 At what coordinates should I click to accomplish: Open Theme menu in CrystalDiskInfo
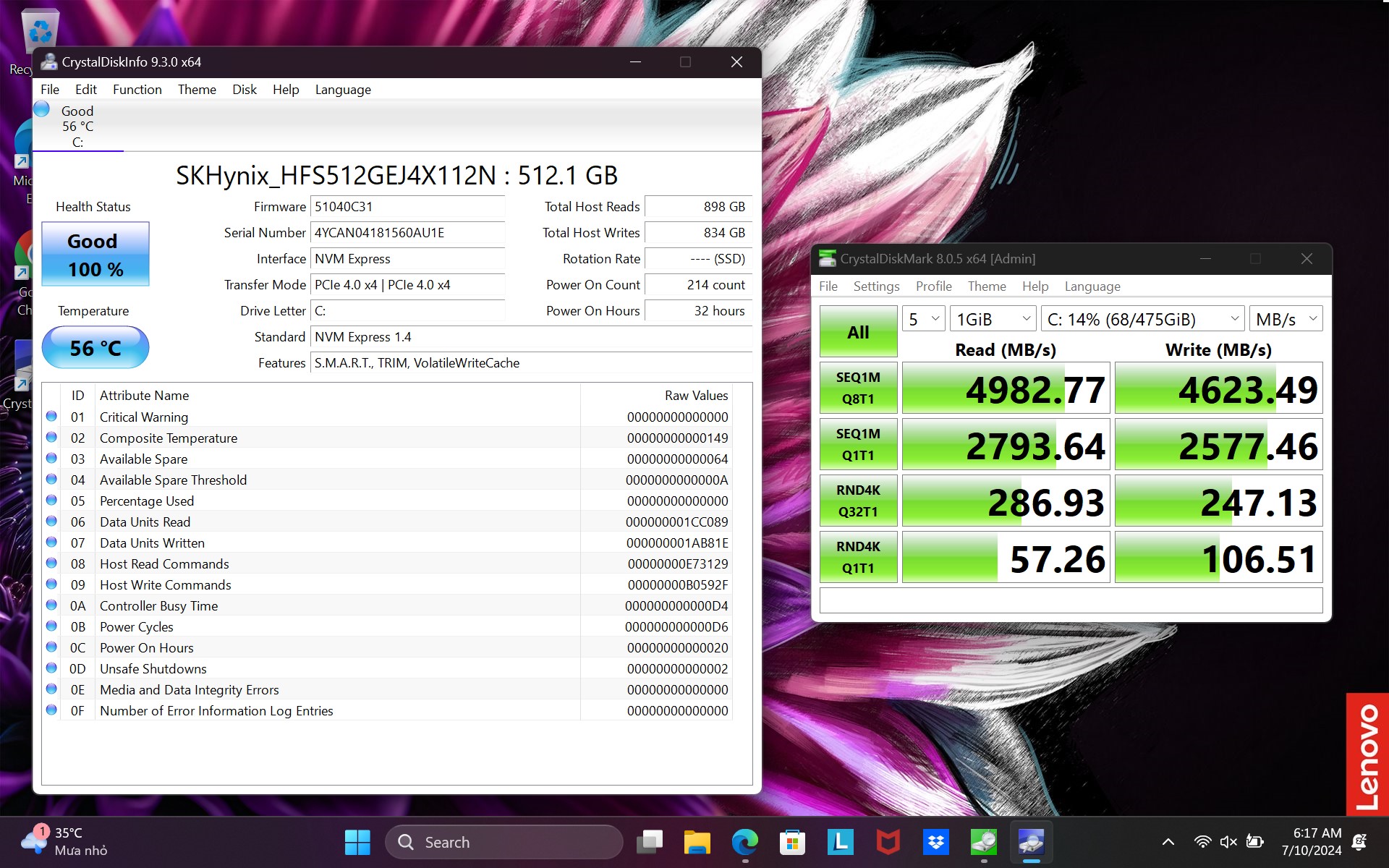[x=197, y=89]
